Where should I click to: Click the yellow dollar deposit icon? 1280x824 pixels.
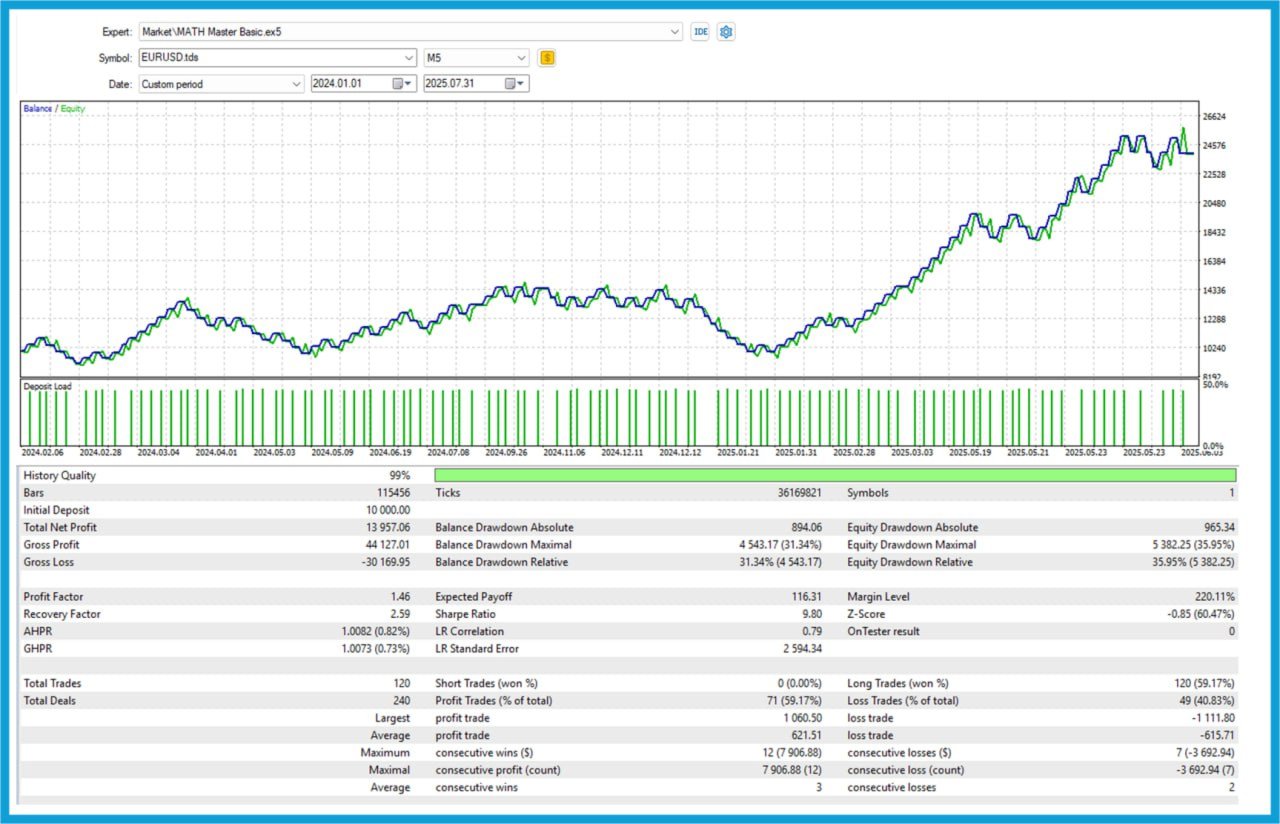pos(547,57)
